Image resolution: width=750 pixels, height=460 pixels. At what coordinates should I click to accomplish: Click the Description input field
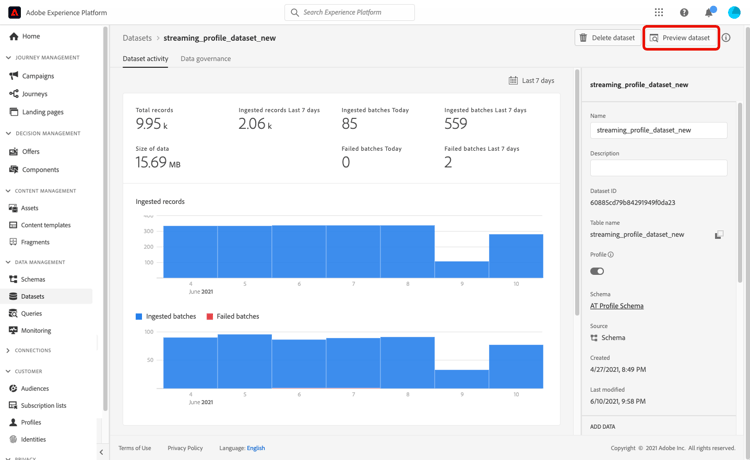[659, 168]
